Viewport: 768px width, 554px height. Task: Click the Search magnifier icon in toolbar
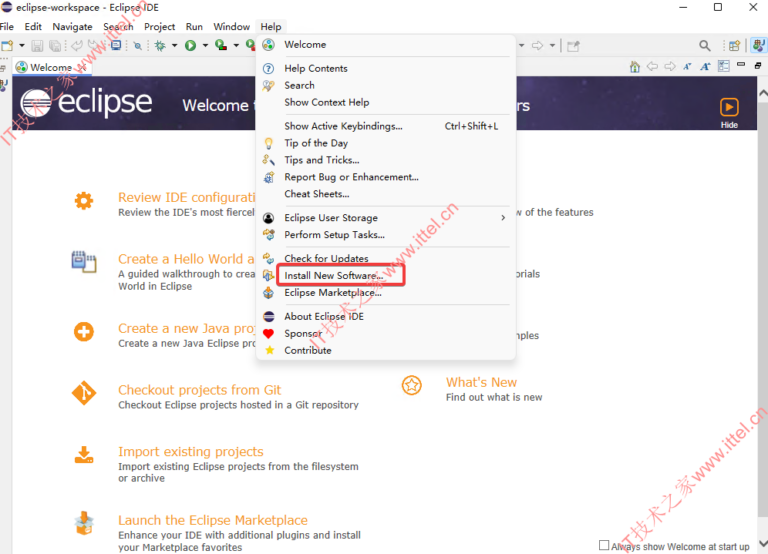click(705, 45)
